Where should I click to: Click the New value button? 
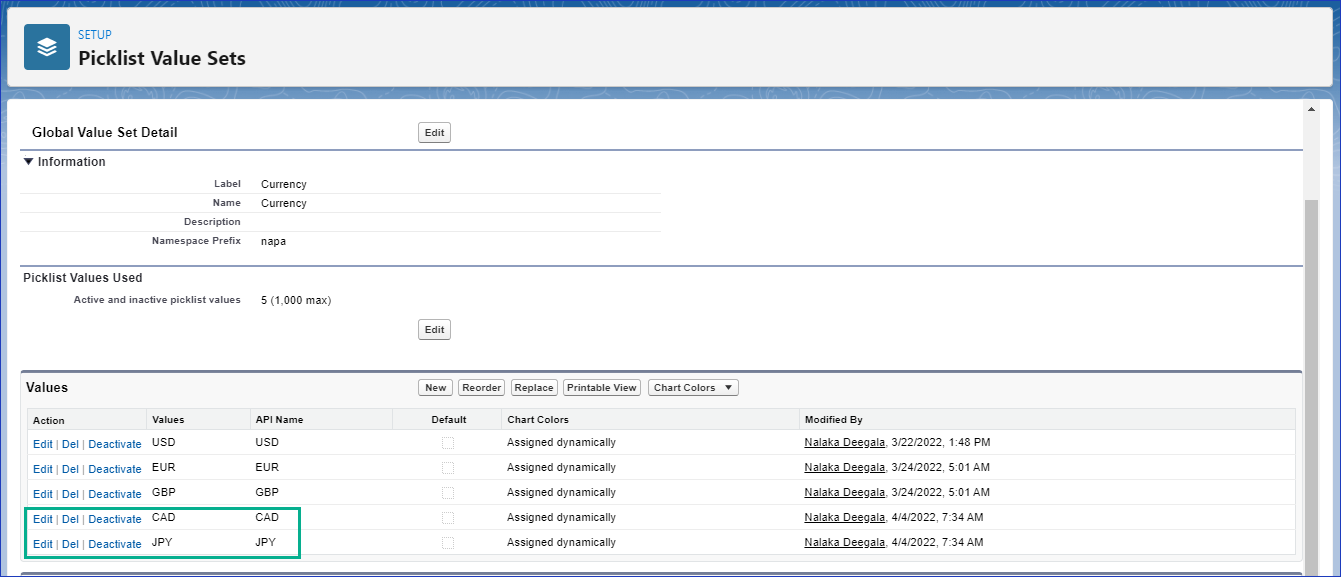tap(435, 388)
